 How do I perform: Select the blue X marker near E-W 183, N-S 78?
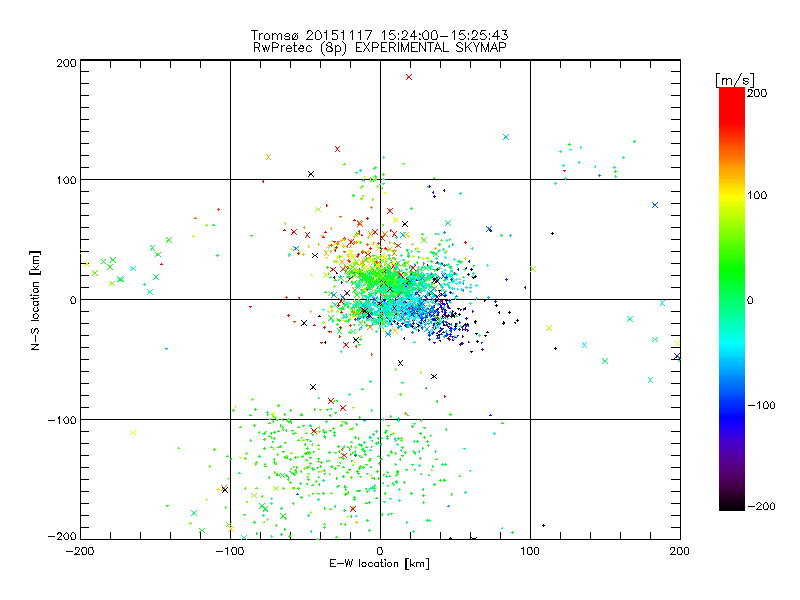(x=655, y=205)
